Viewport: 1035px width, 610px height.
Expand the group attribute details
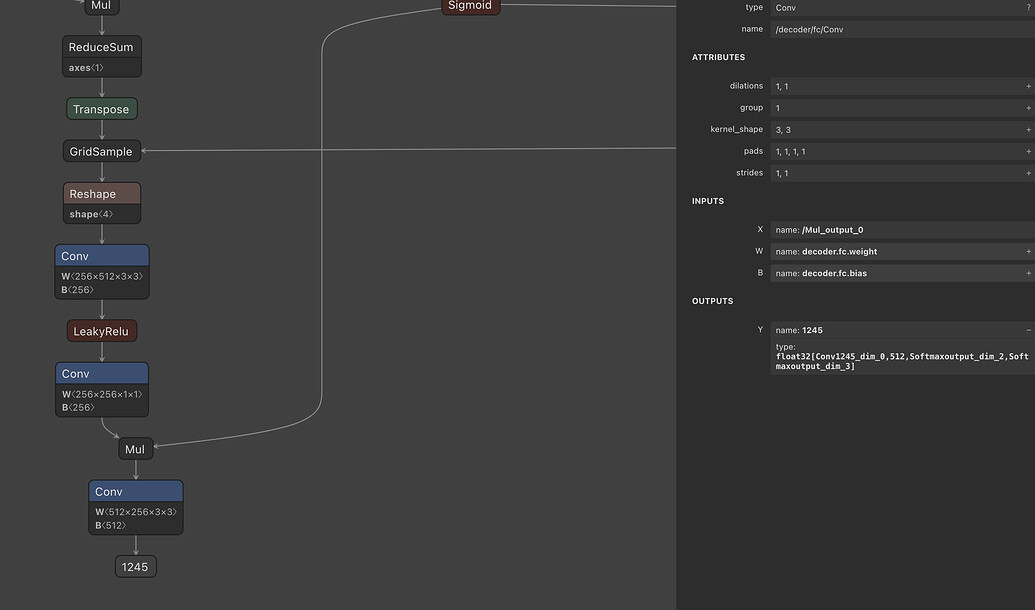pyautogui.click(x=1028, y=108)
